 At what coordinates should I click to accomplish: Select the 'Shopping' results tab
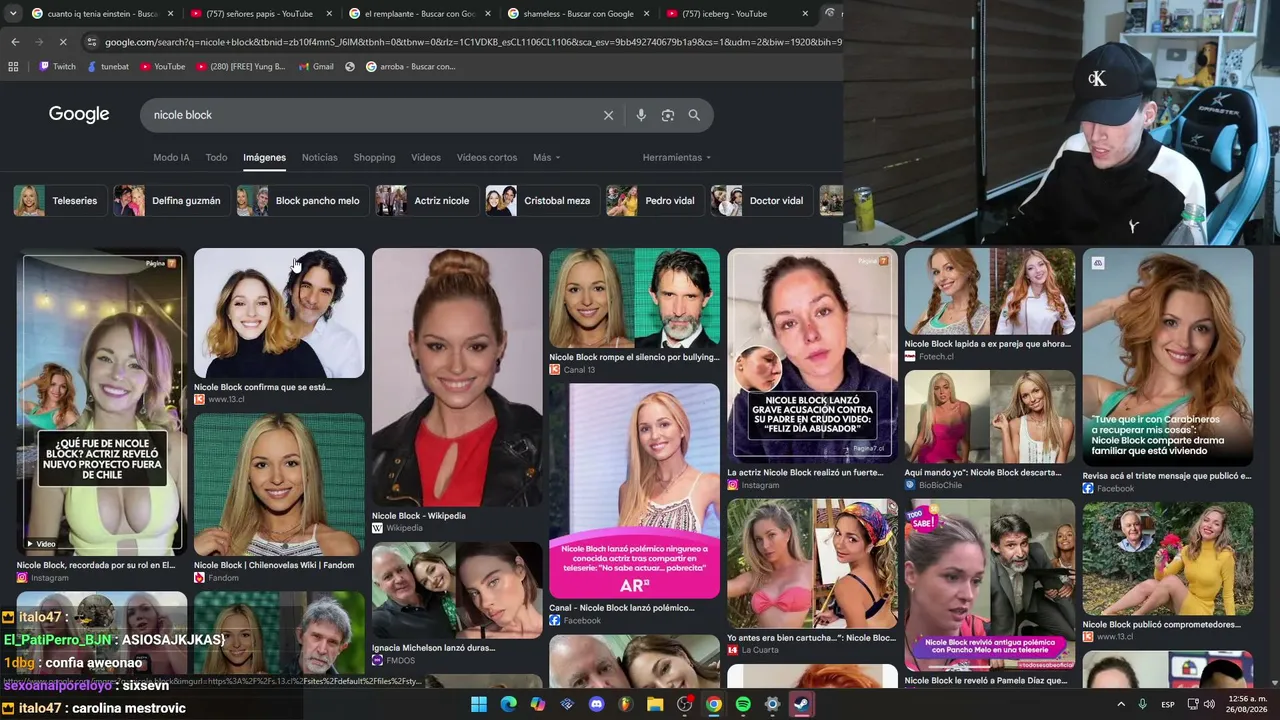(x=374, y=157)
